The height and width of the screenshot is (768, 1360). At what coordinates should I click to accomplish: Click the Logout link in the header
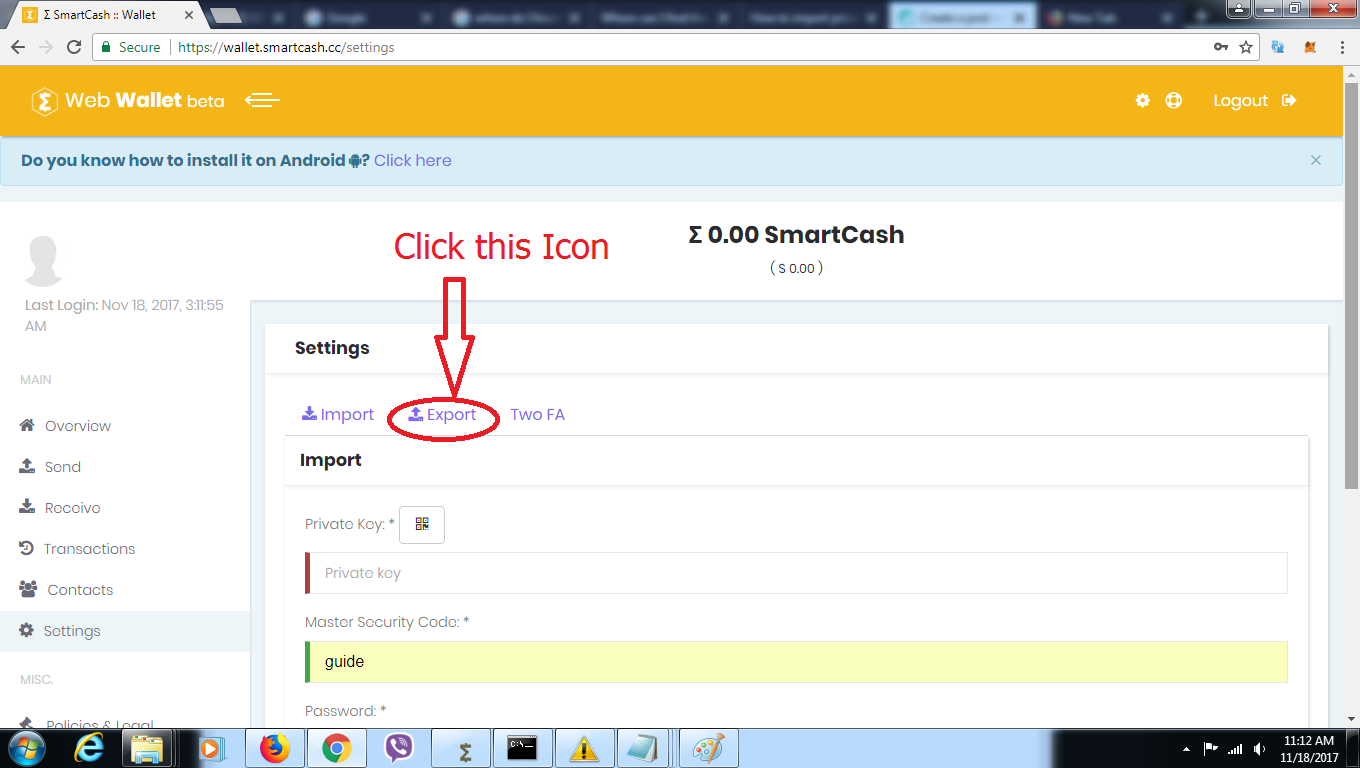(x=1255, y=100)
